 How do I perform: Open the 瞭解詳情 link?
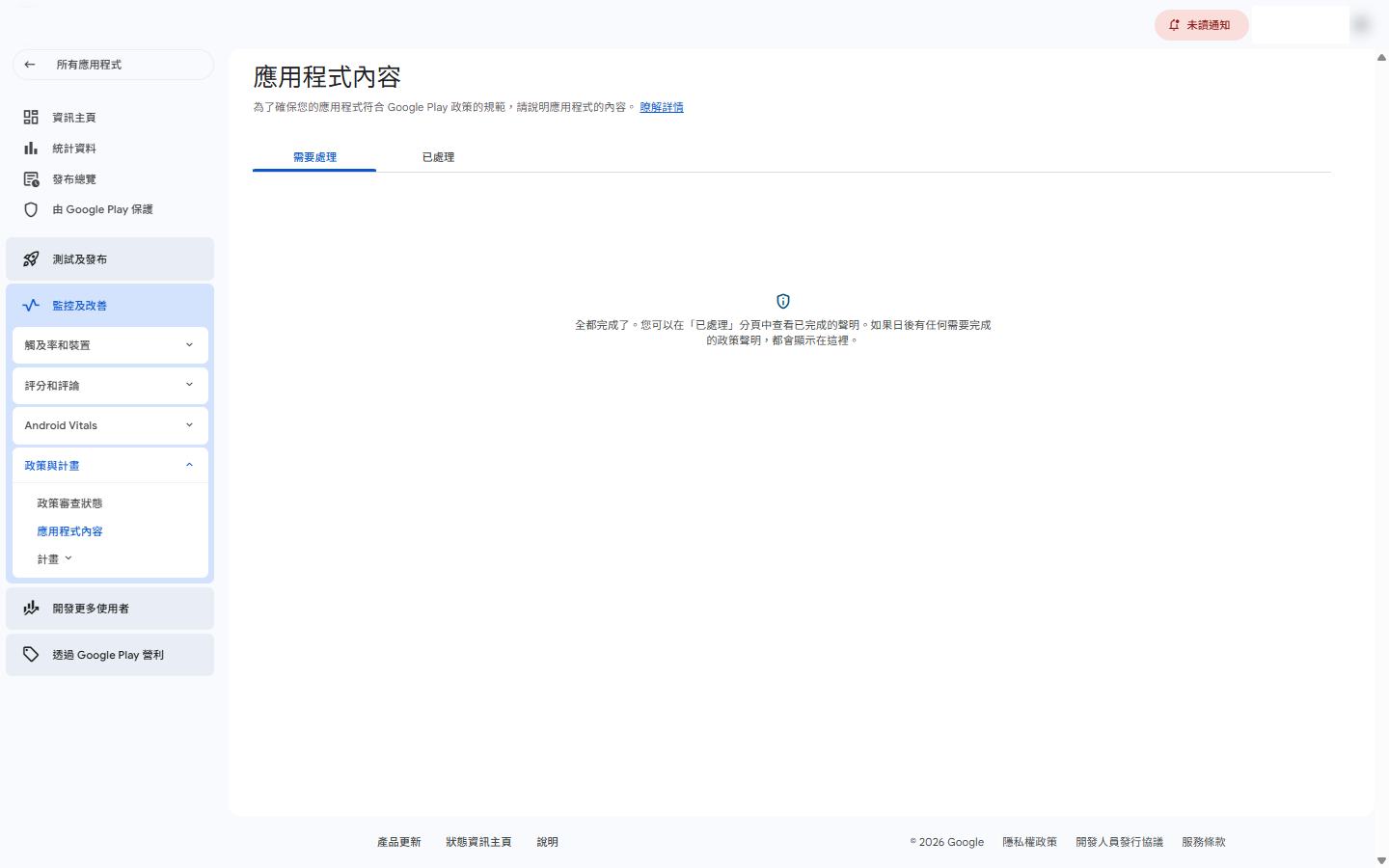(x=662, y=107)
